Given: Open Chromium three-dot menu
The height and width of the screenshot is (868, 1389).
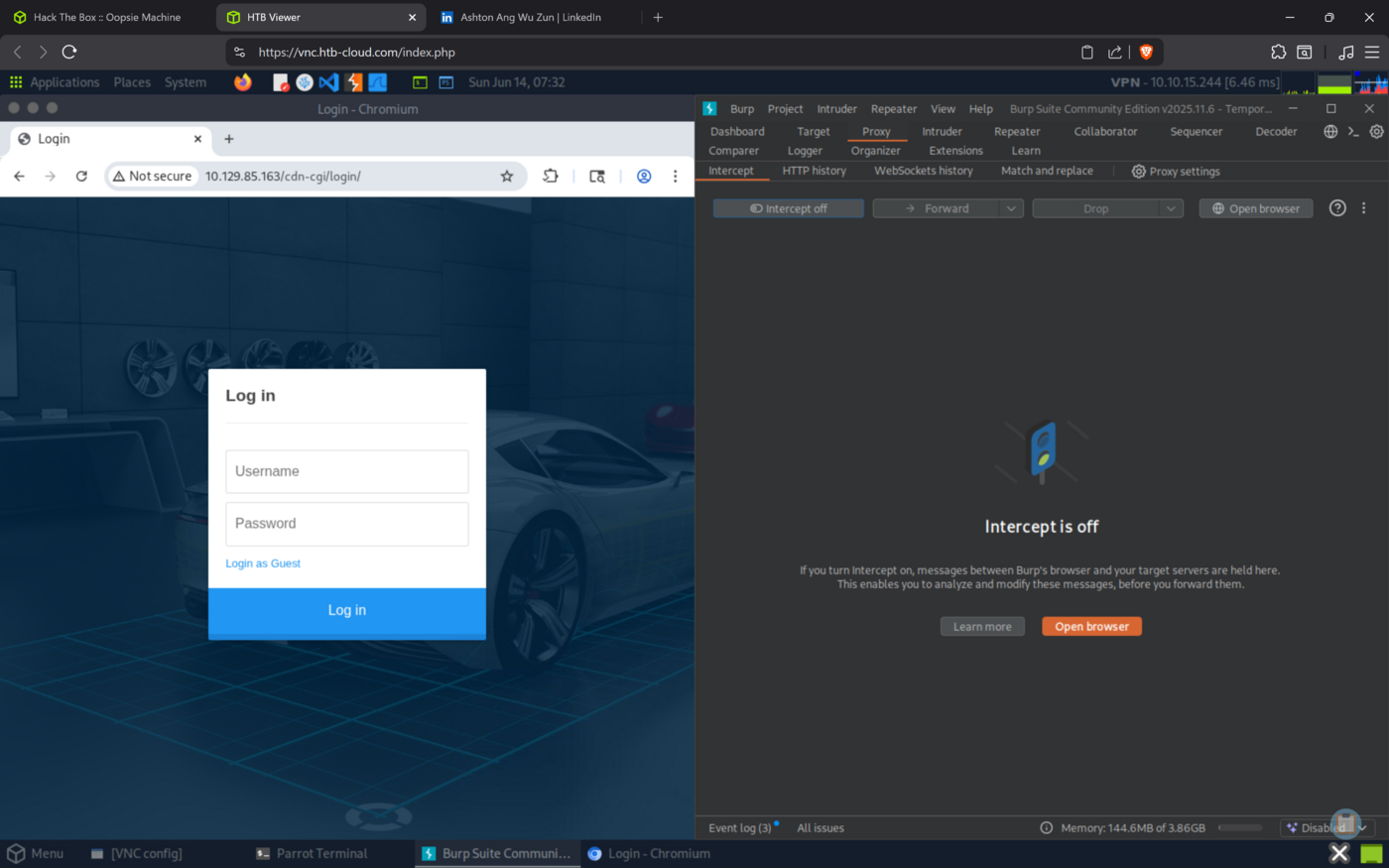Looking at the screenshot, I should pyautogui.click(x=675, y=176).
